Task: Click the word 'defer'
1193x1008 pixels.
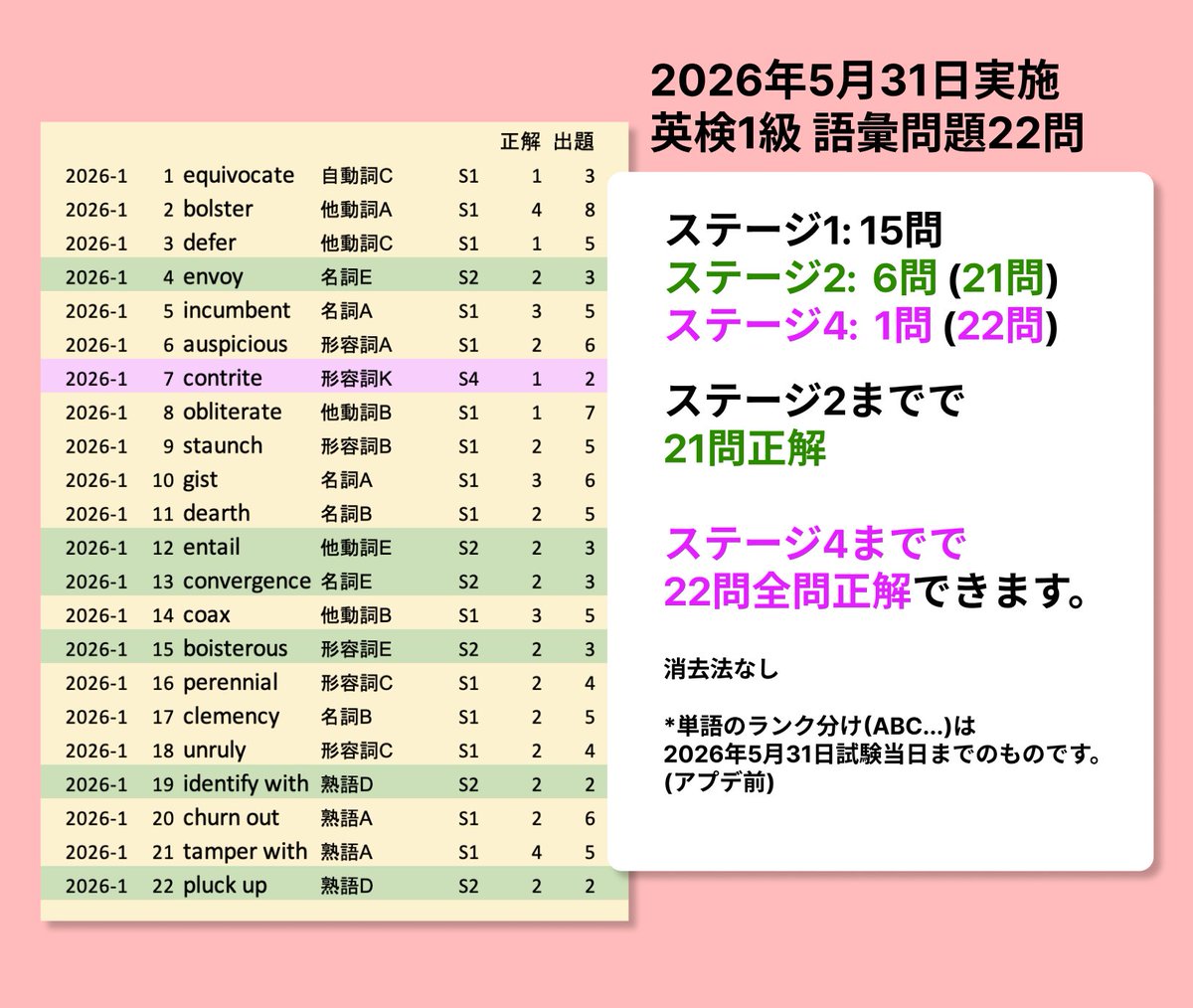Action: pyautogui.click(x=210, y=244)
